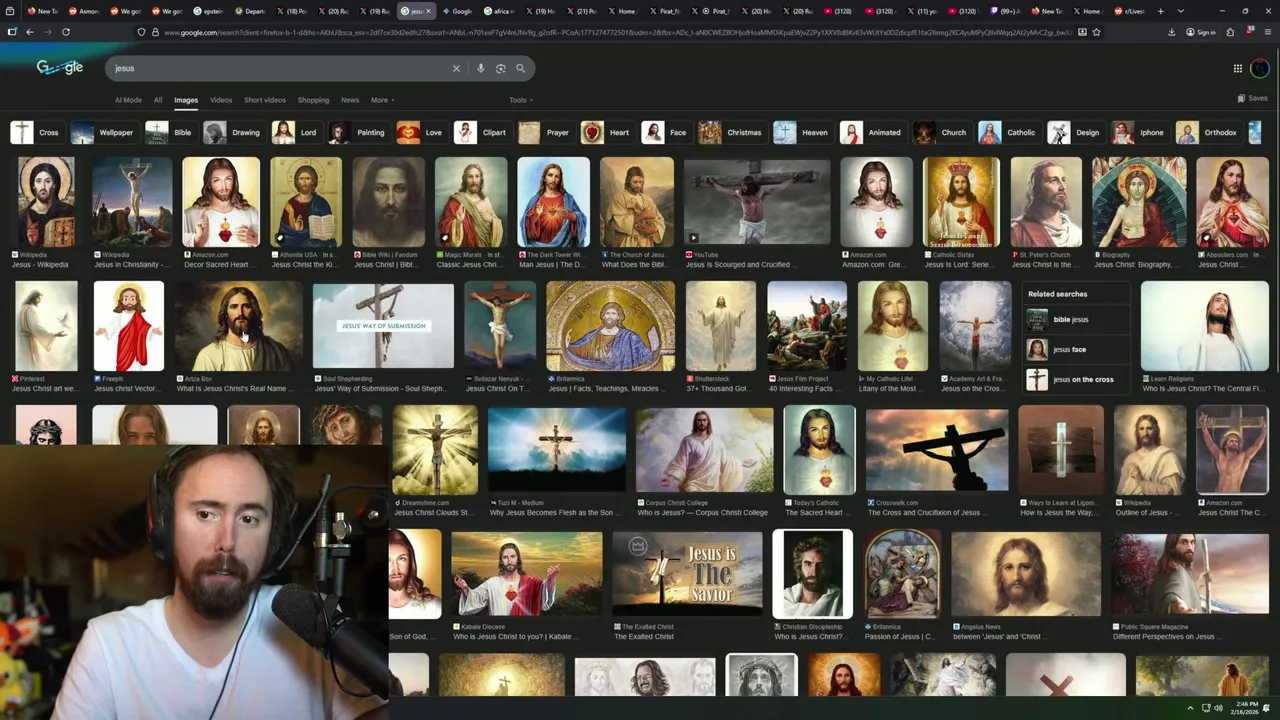
Task: Open the Crosswalk.com cross silhouette image
Action: coord(937,450)
